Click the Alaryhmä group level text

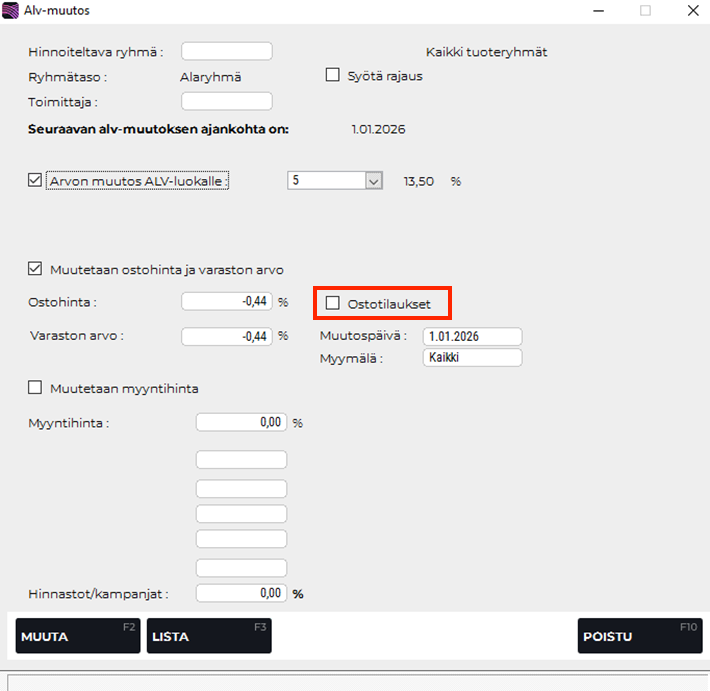tap(211, 77)
